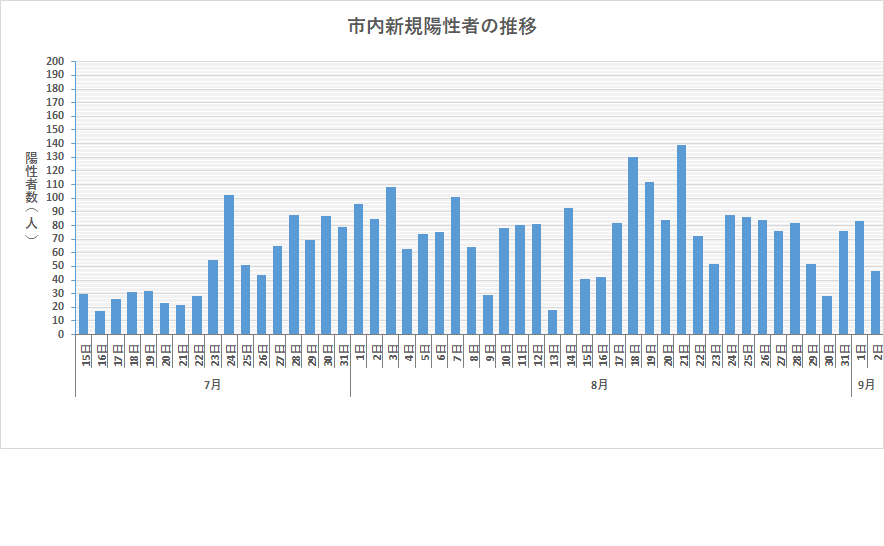
Task: Select the bar for July 26
Action: click(x=262, y=305)
